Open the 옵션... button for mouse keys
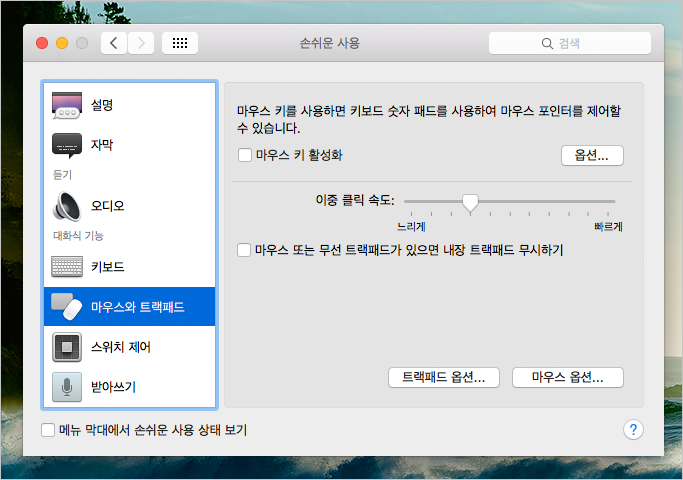The height and width of the screenshot is (480, 683). pos(592,155)
